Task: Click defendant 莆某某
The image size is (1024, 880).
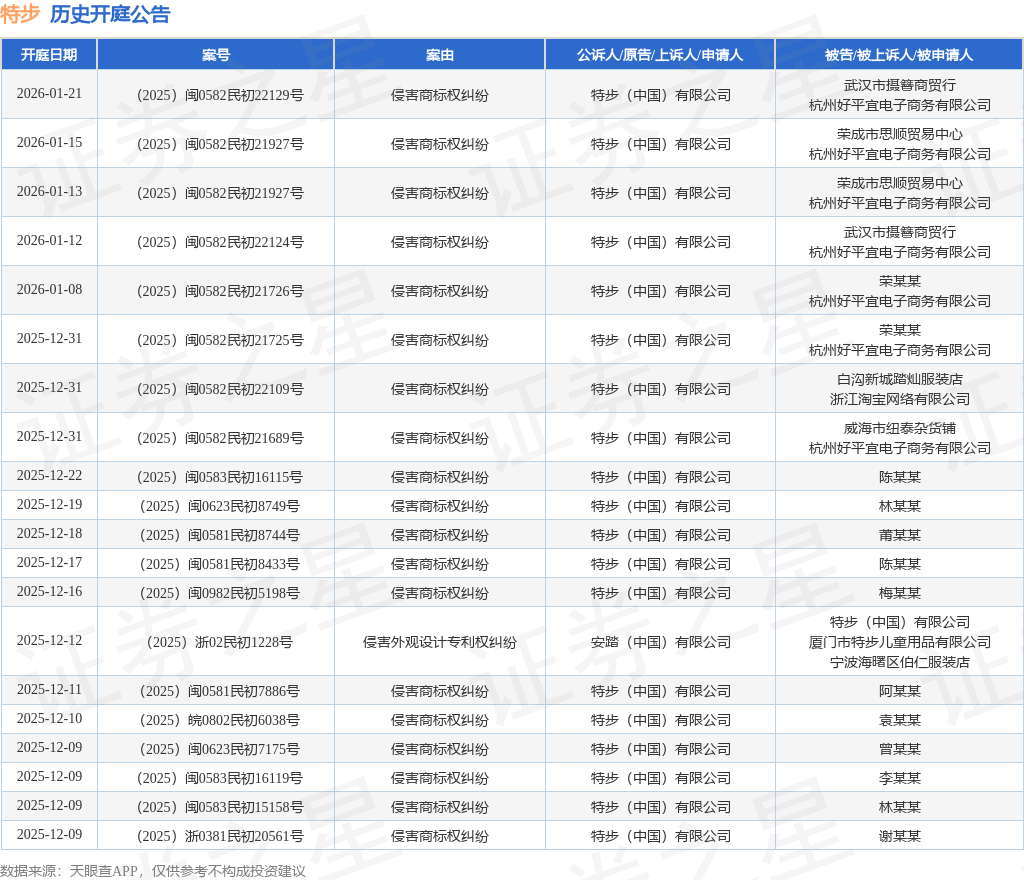Action: click(899, 535)
